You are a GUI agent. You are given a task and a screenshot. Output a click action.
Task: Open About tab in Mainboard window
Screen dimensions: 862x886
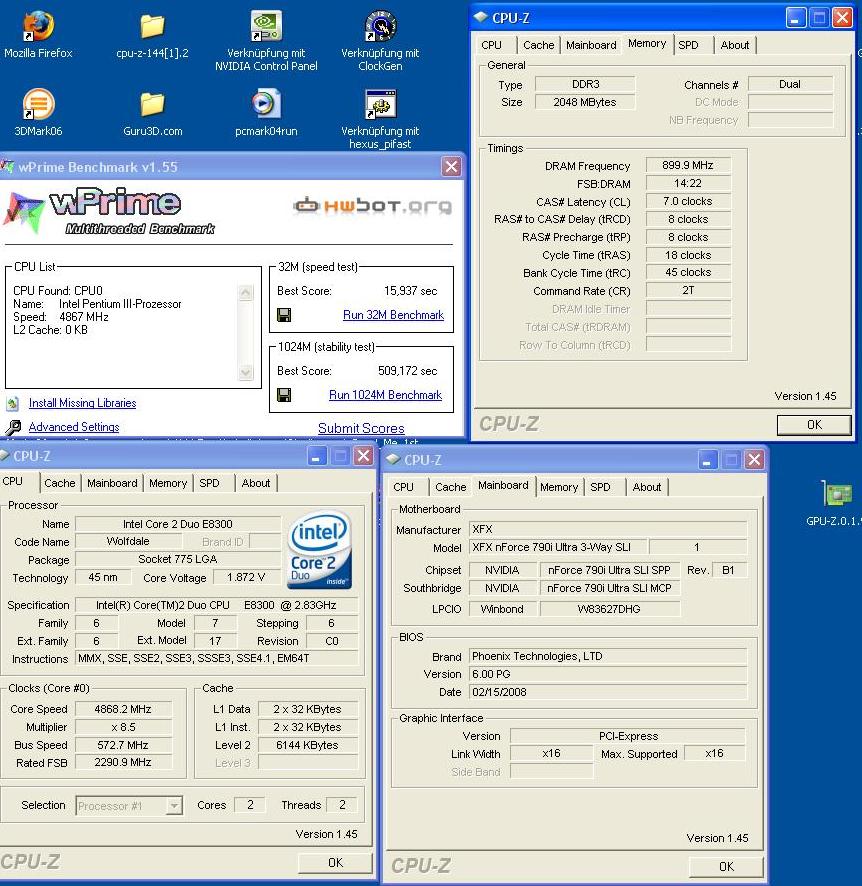point(646,487)
